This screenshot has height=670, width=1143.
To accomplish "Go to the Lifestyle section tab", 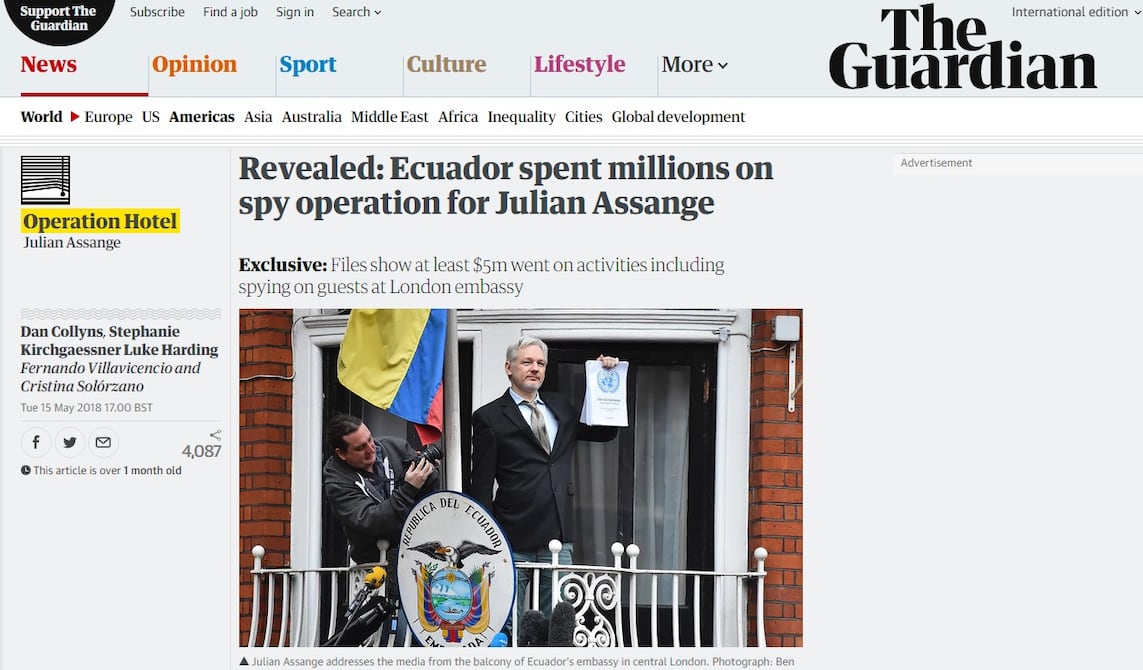I will pyautogui.click(x=580, y=64).
